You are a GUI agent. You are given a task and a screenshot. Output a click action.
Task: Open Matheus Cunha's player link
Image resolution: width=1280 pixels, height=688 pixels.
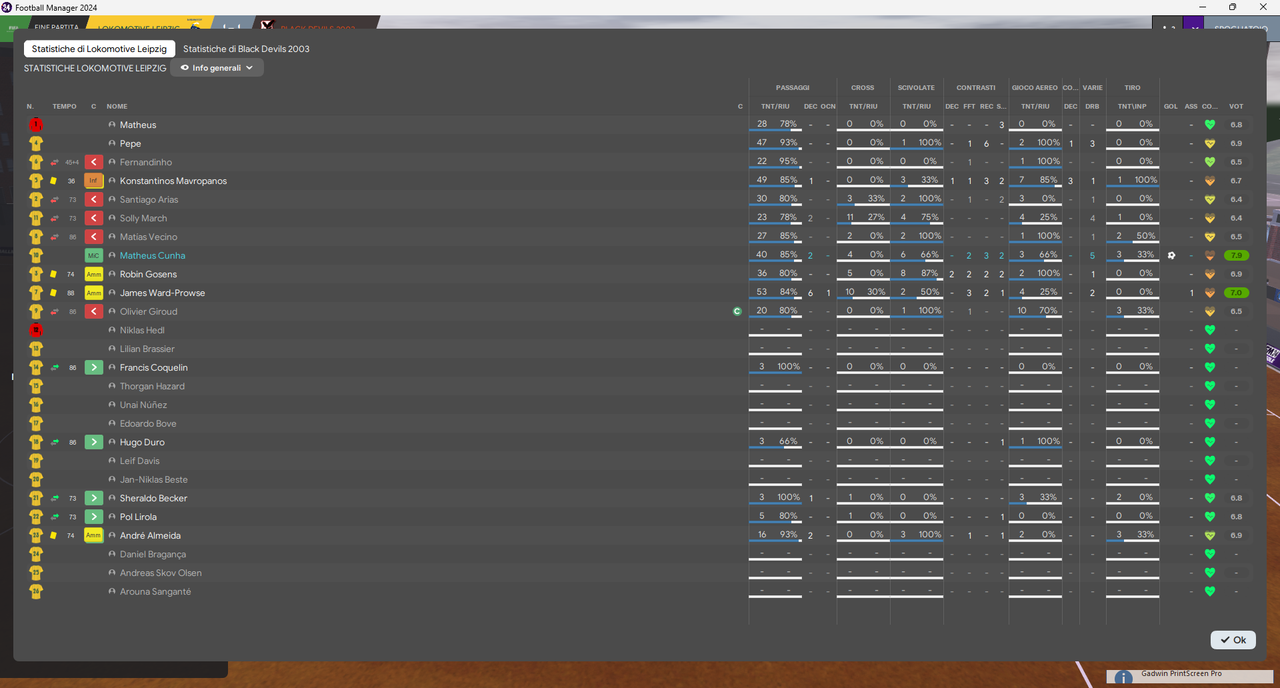[152, 255]
